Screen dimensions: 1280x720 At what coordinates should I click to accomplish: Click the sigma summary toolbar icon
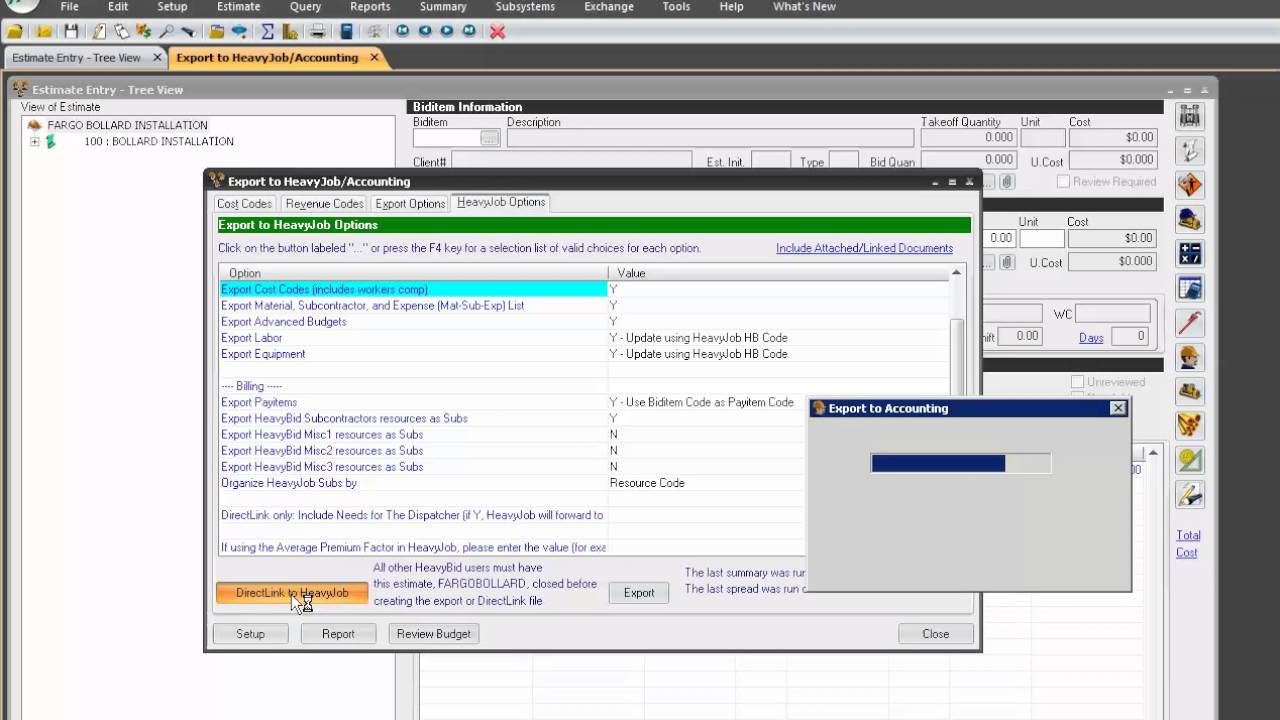[267, 31]
